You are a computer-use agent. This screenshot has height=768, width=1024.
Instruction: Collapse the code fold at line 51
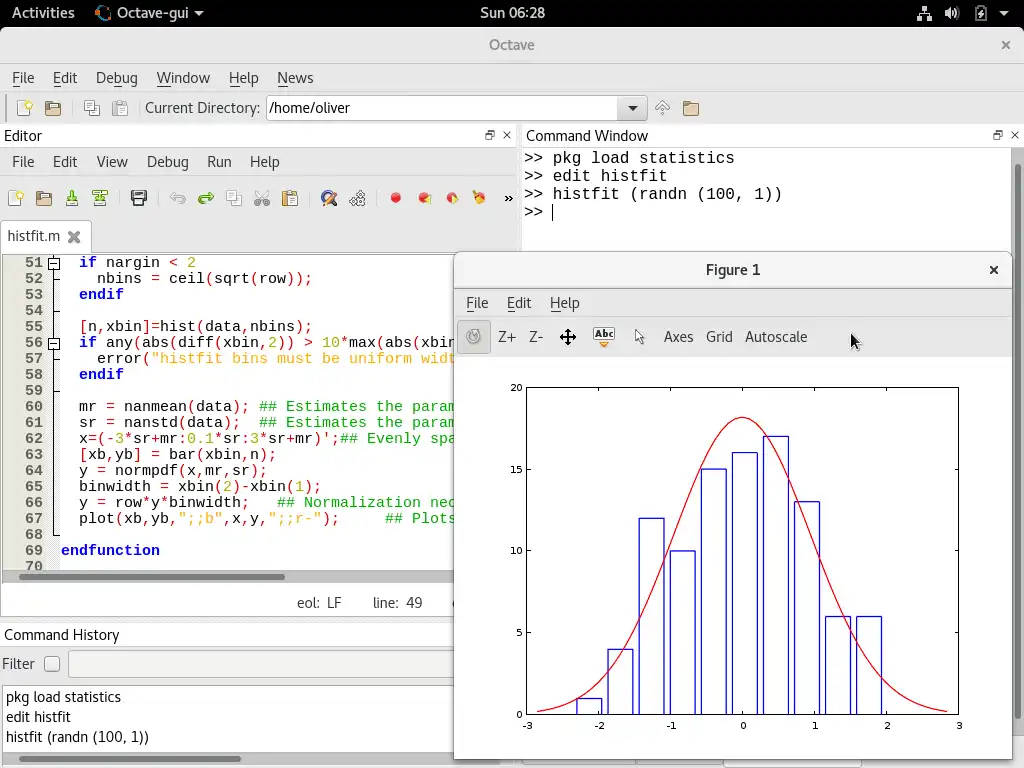click(54, 263)
